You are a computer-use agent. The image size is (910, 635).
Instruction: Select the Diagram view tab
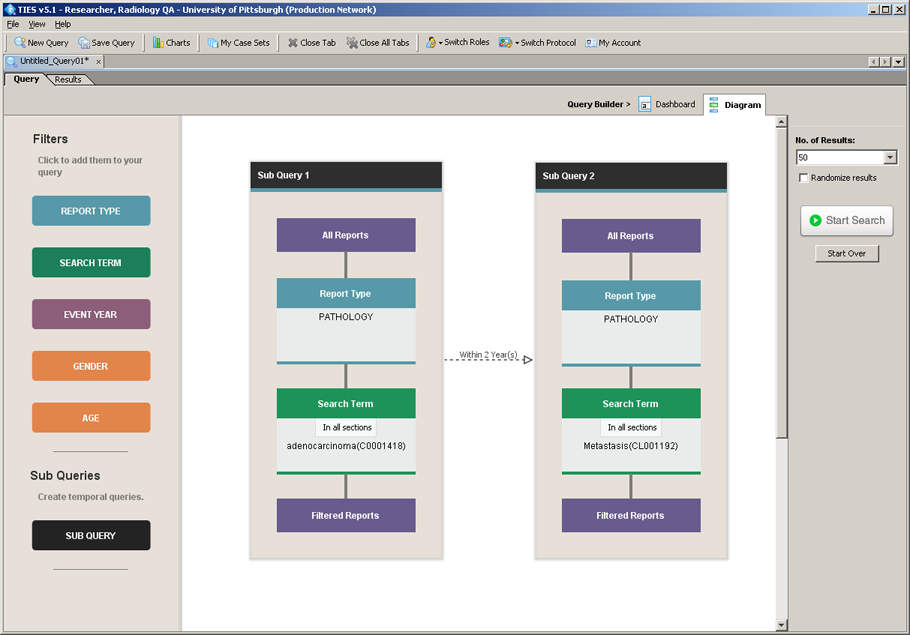pos(735,104)
